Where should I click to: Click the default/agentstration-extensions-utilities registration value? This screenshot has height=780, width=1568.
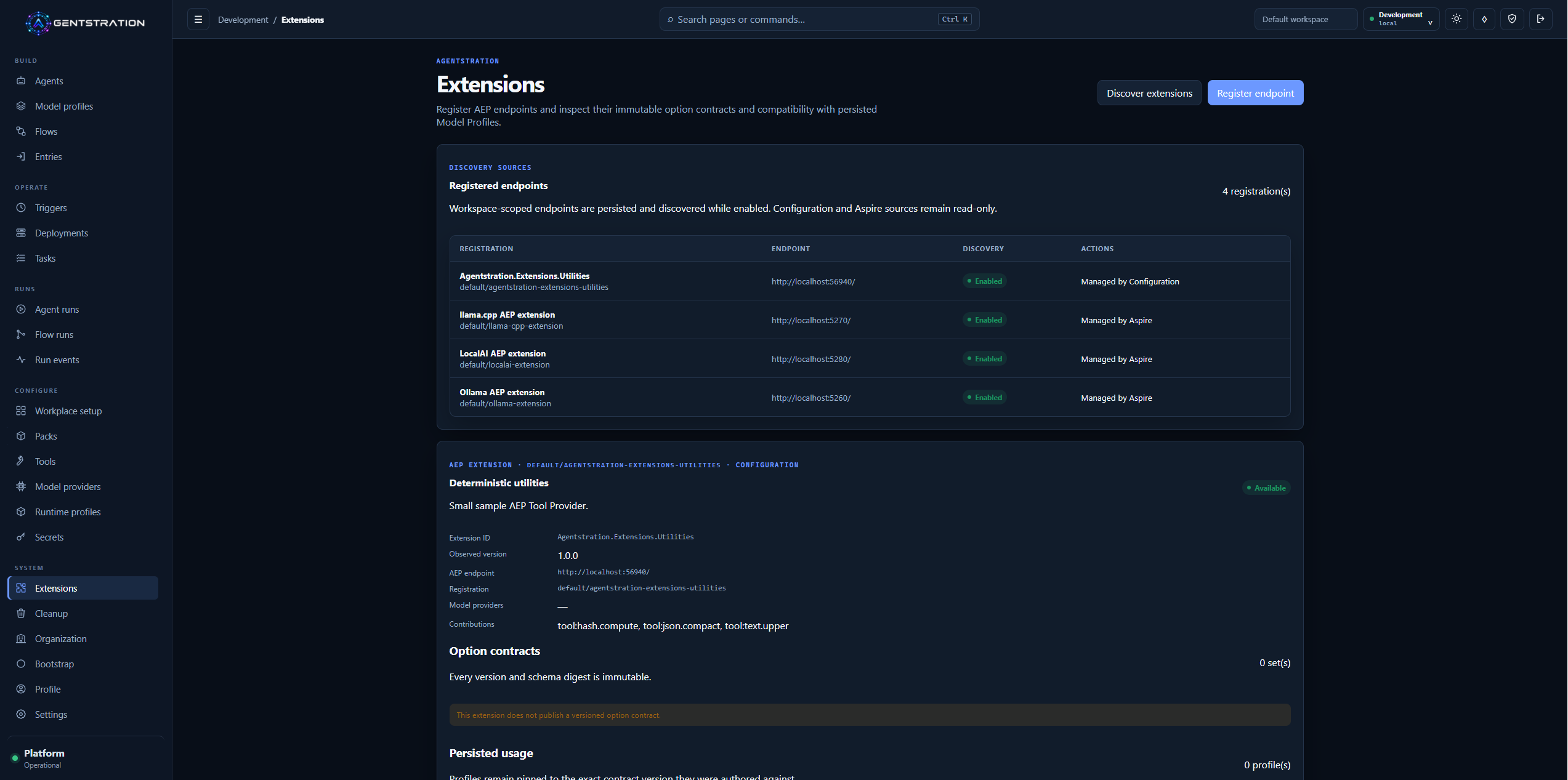click(x=641, y=588)
